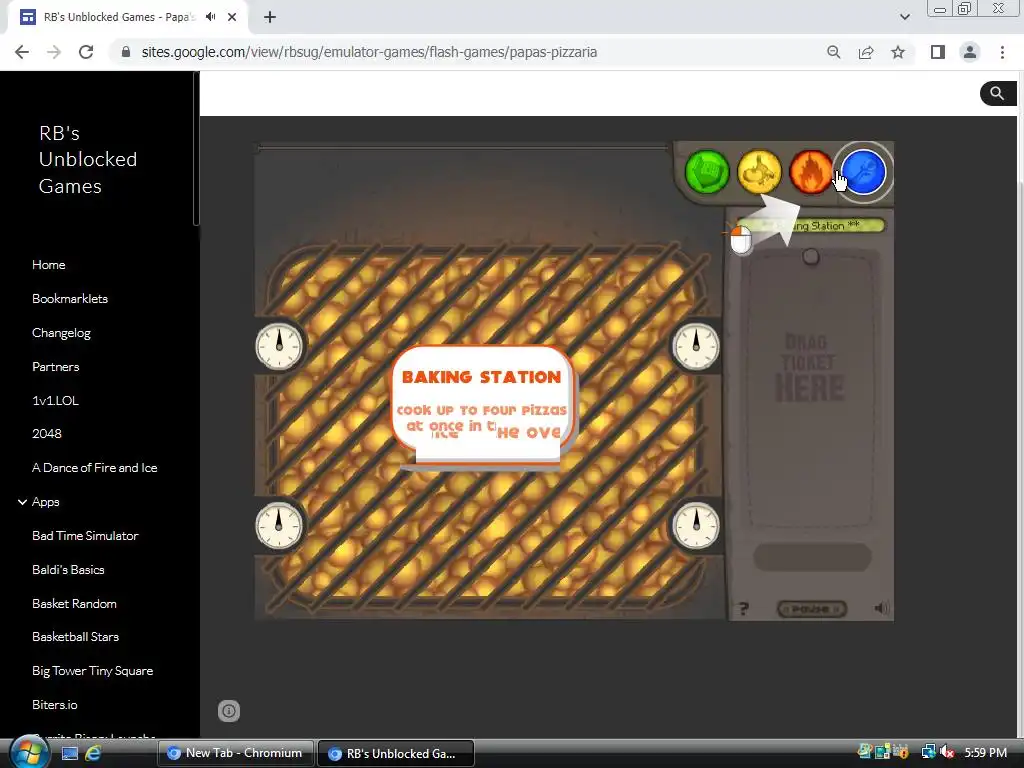Image resolution: width=1024 pixels, height=768 pixels.
Task: Click the page info circle icon
Action: tap(229, 711)
